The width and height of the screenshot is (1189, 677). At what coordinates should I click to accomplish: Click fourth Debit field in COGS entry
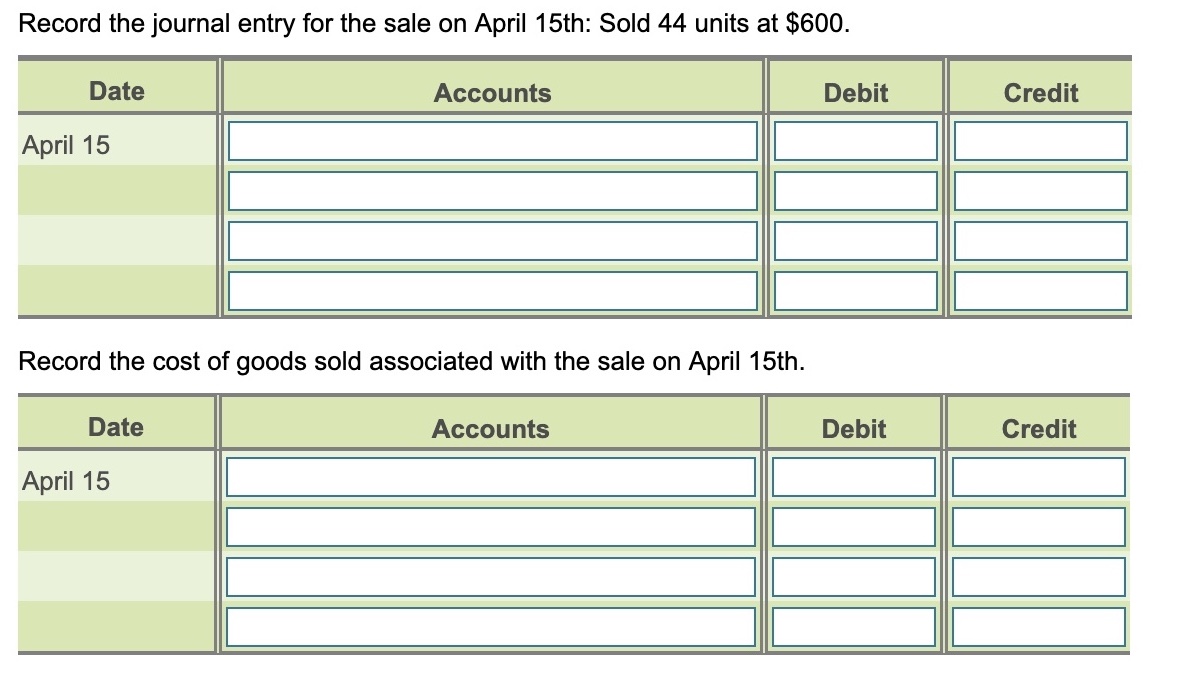click(x=854, y=627)
